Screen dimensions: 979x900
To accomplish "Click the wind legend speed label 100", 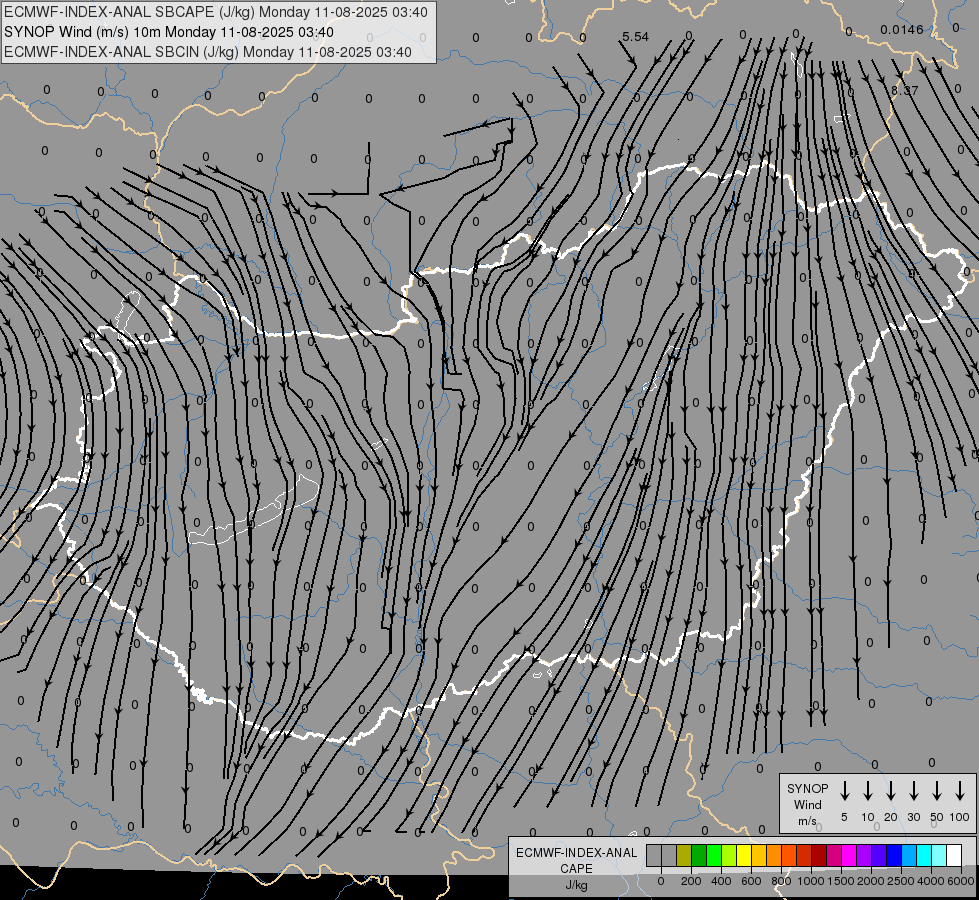I will click(x=960, y=817).
